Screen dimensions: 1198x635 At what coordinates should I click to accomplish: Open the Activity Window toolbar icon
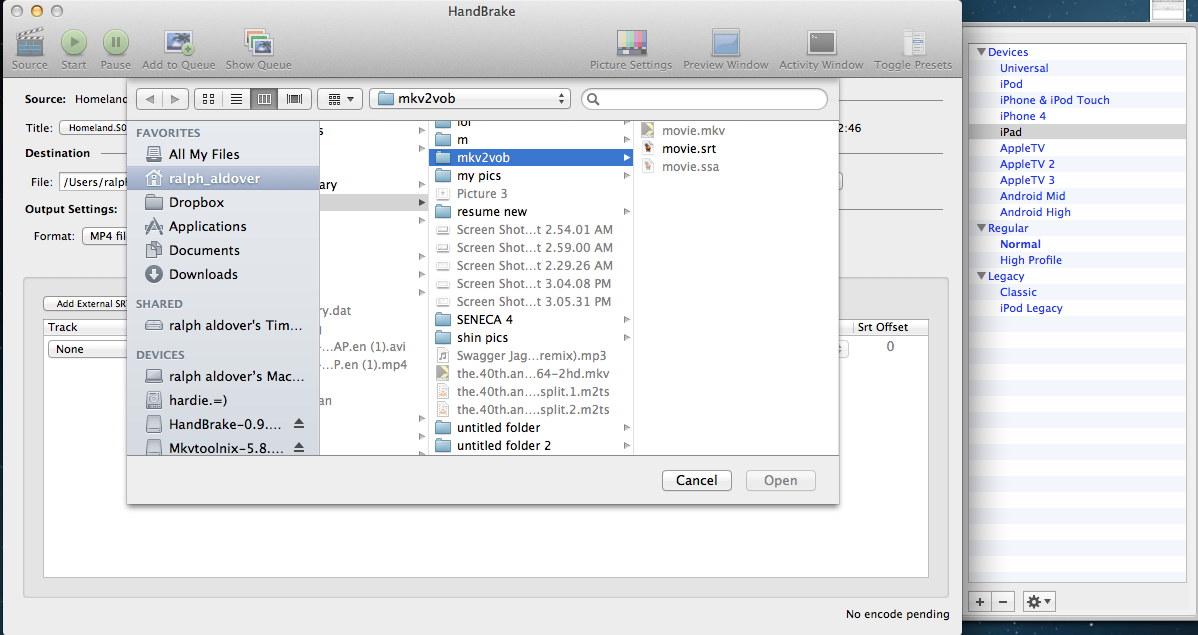[x=821, y=43]
